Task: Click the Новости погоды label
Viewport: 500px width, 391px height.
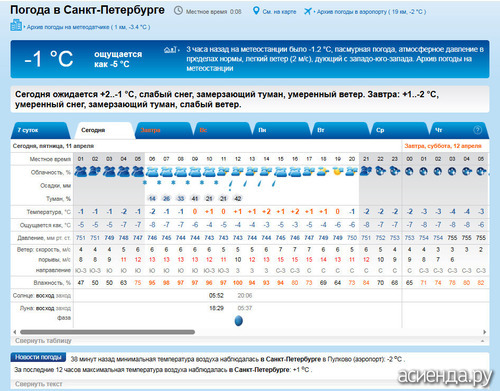Action: (38, 357)
